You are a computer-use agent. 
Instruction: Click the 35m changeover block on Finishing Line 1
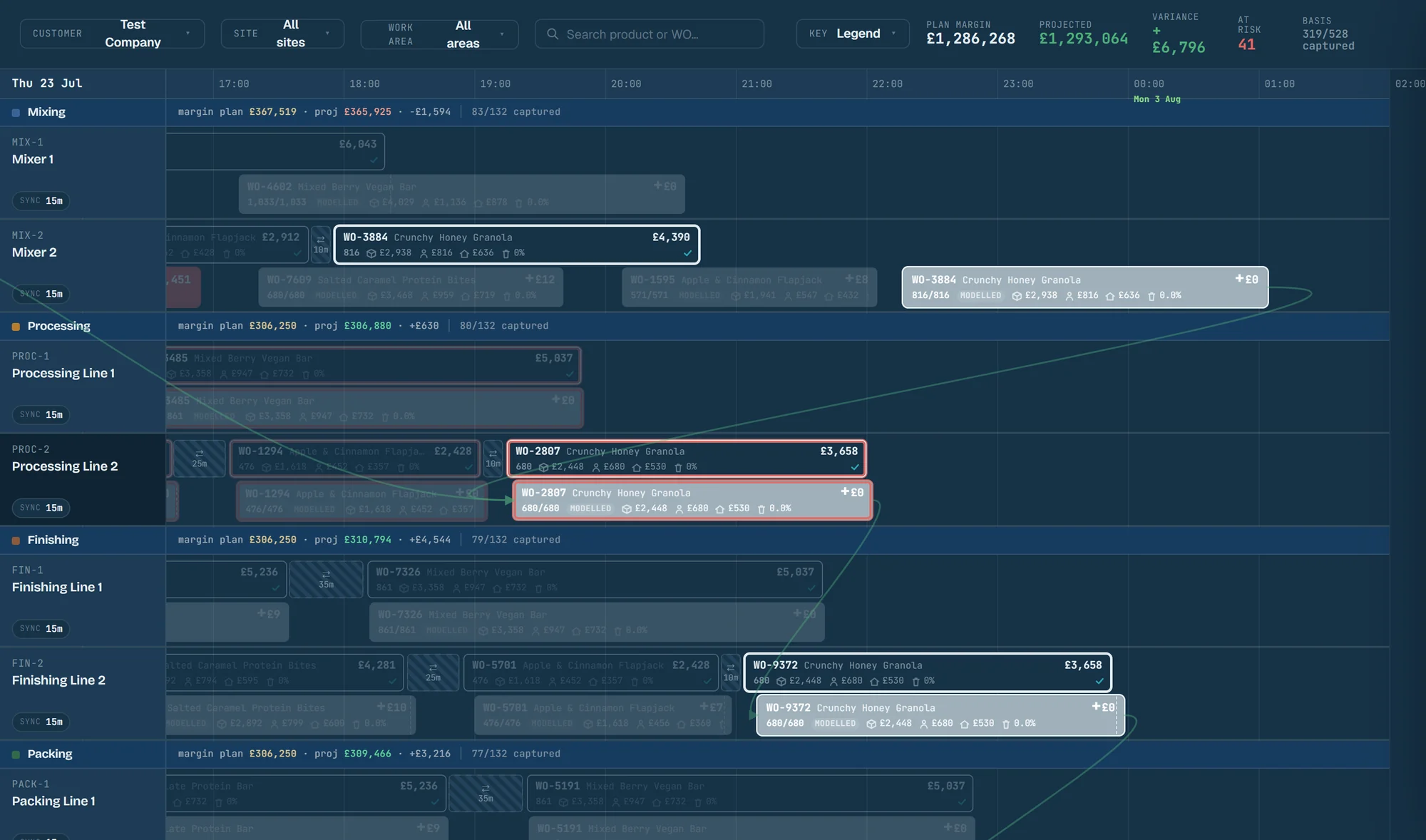(326, 579)
